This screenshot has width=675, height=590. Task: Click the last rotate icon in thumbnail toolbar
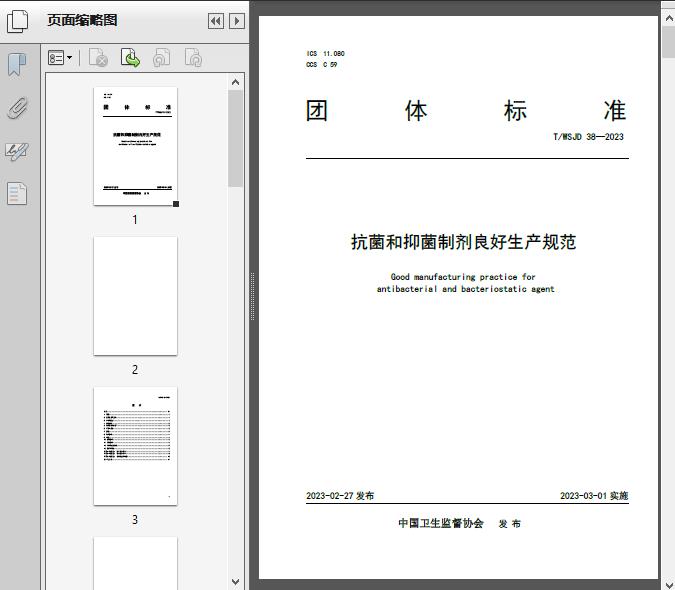tap(193, 59)
